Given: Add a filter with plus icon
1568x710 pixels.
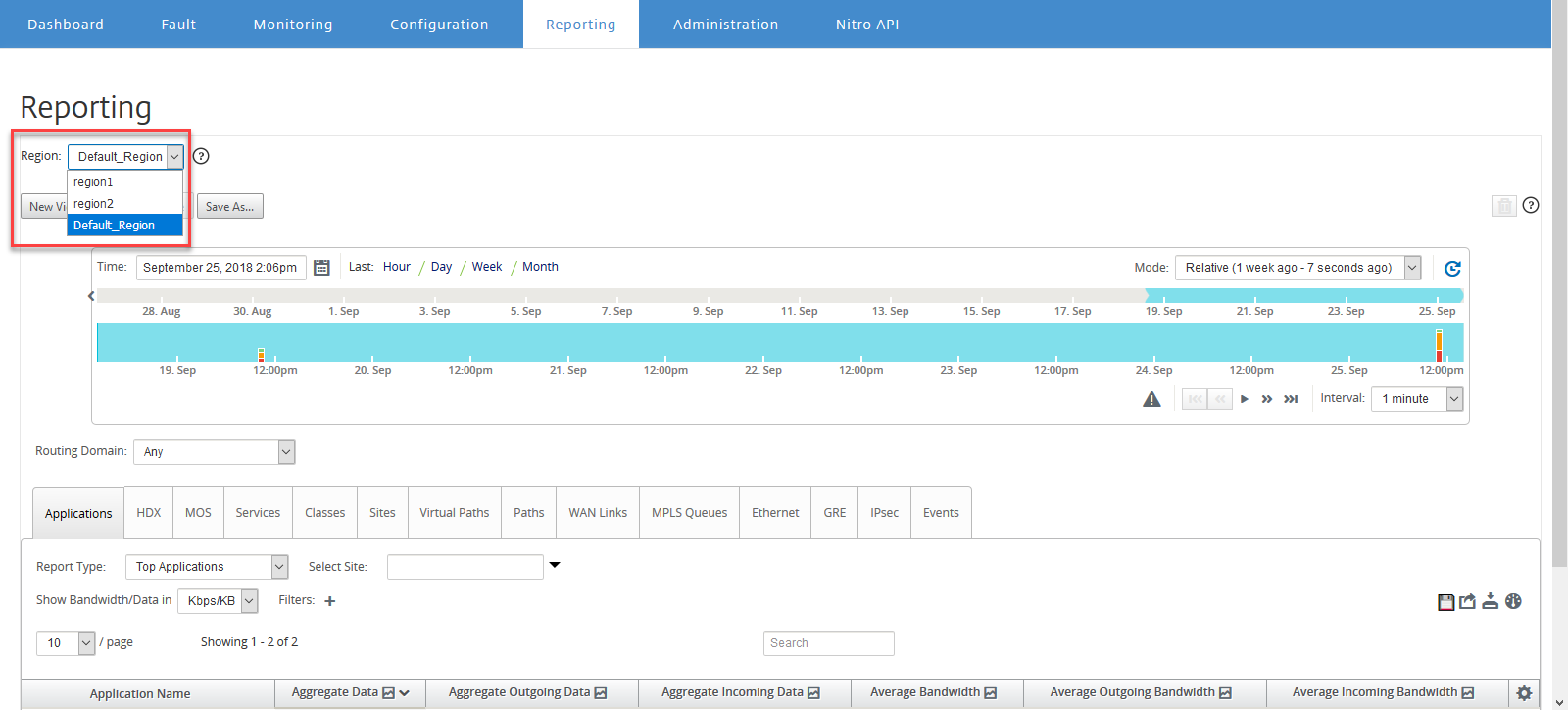Looking at the screenshot, I should point(330,601).
